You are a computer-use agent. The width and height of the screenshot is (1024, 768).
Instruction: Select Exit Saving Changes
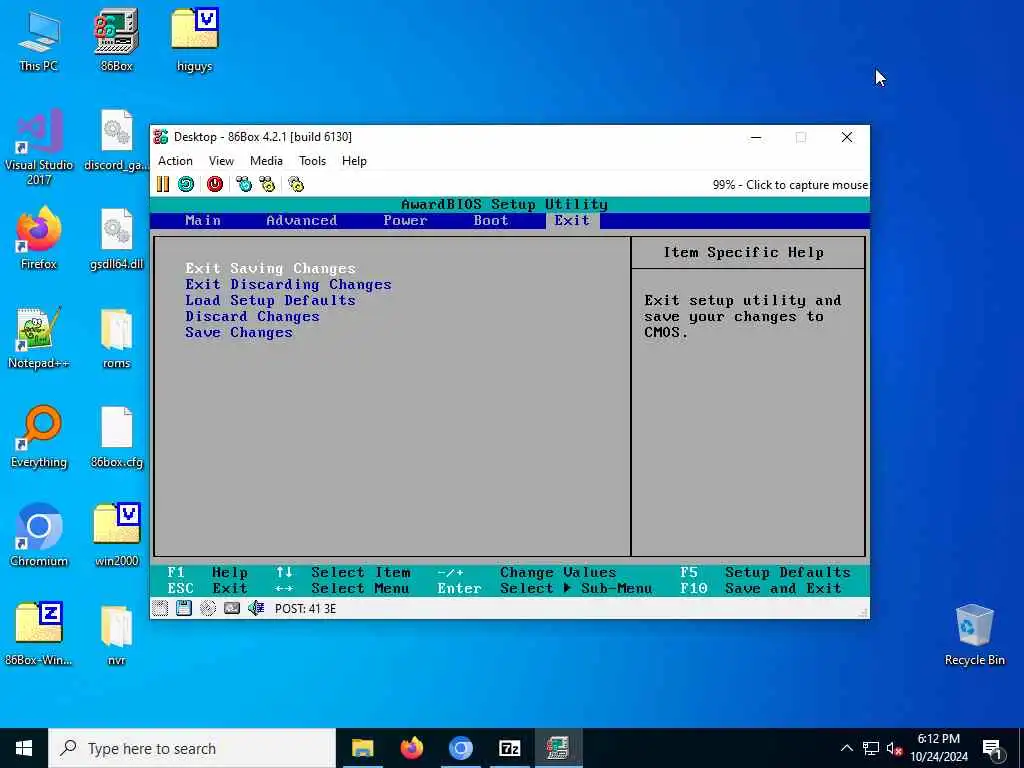pos(270,268)
